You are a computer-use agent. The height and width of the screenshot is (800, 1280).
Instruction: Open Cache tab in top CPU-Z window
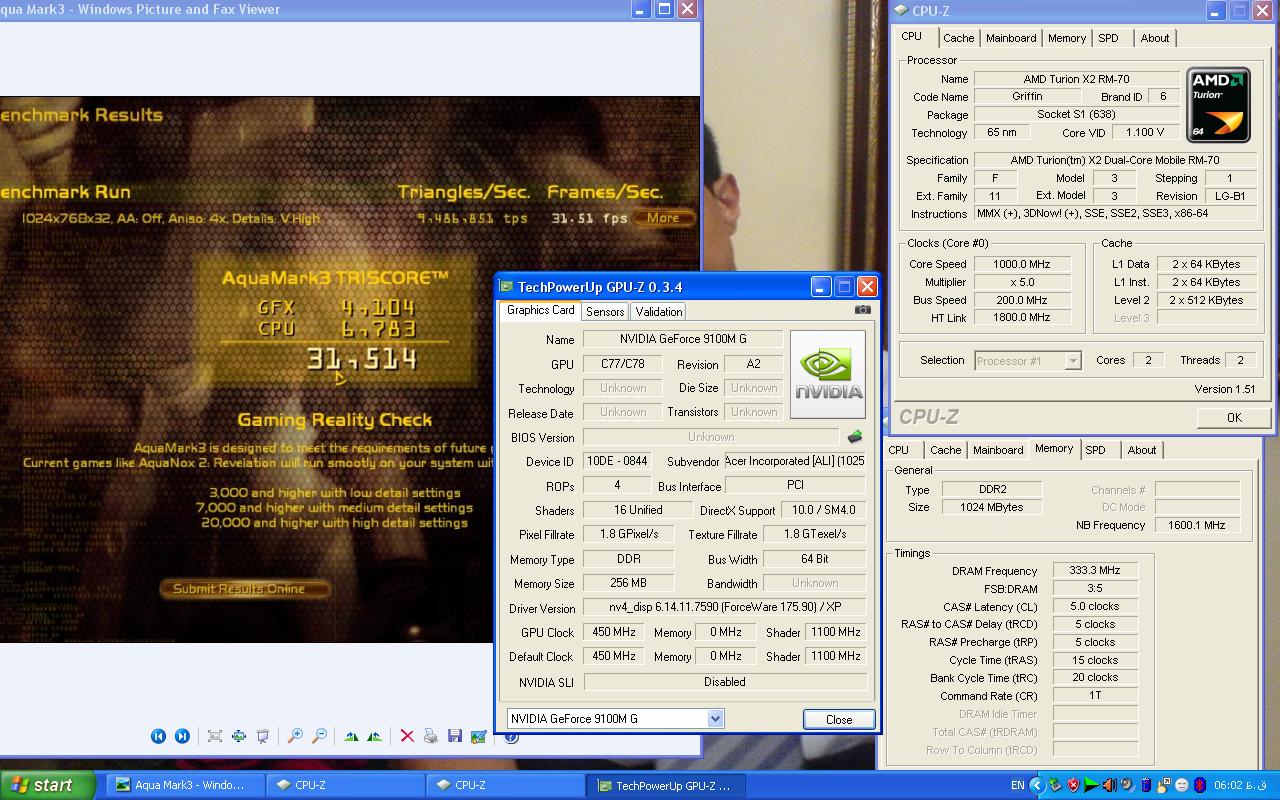click(958, 38)
